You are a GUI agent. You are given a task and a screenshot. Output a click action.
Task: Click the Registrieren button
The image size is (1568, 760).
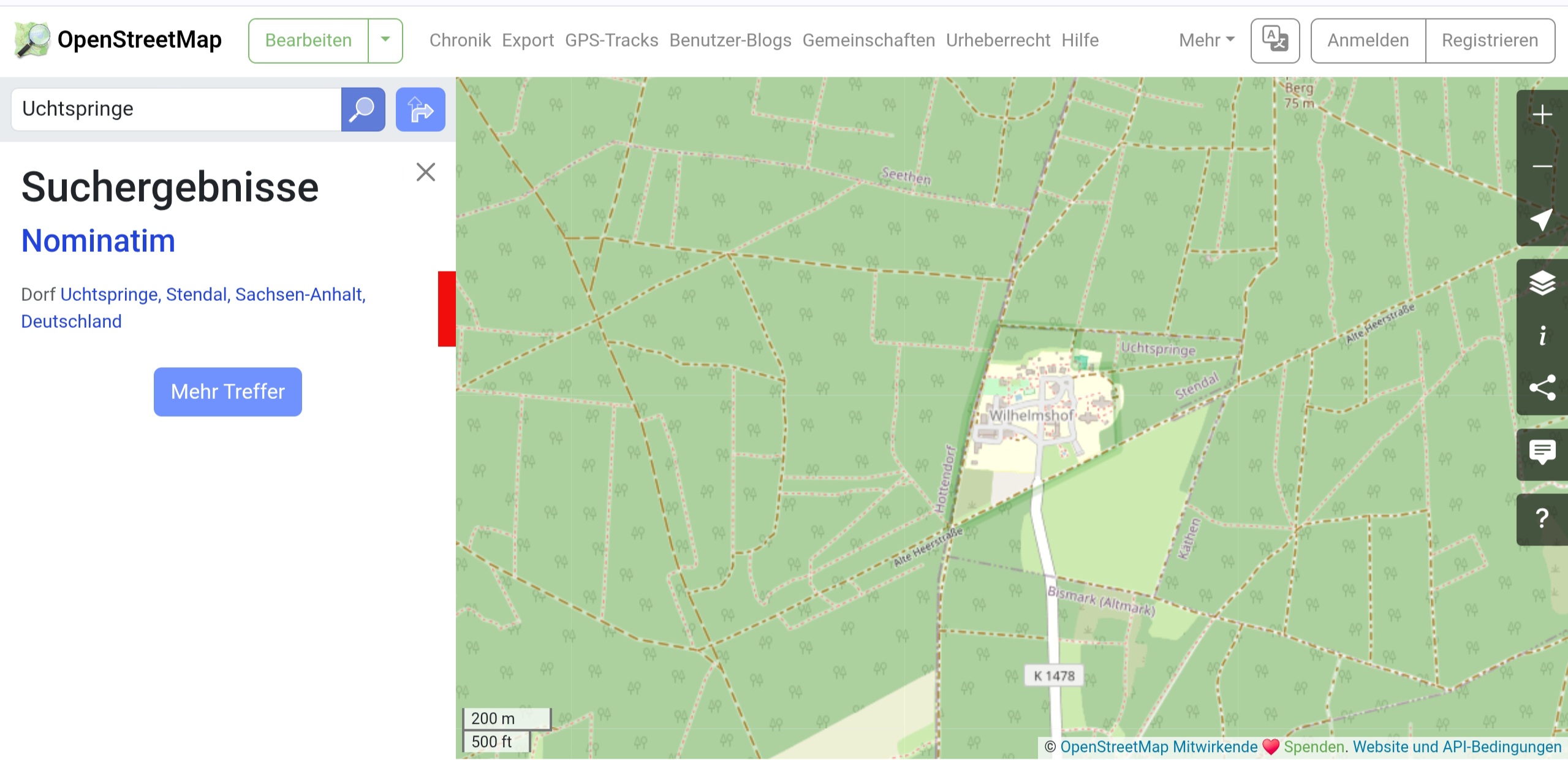[x=1490, y=40]
